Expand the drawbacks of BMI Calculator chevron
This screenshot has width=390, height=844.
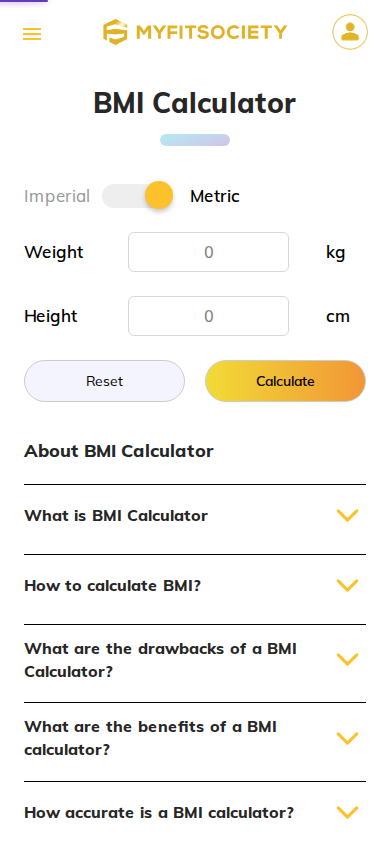(348, 659)
